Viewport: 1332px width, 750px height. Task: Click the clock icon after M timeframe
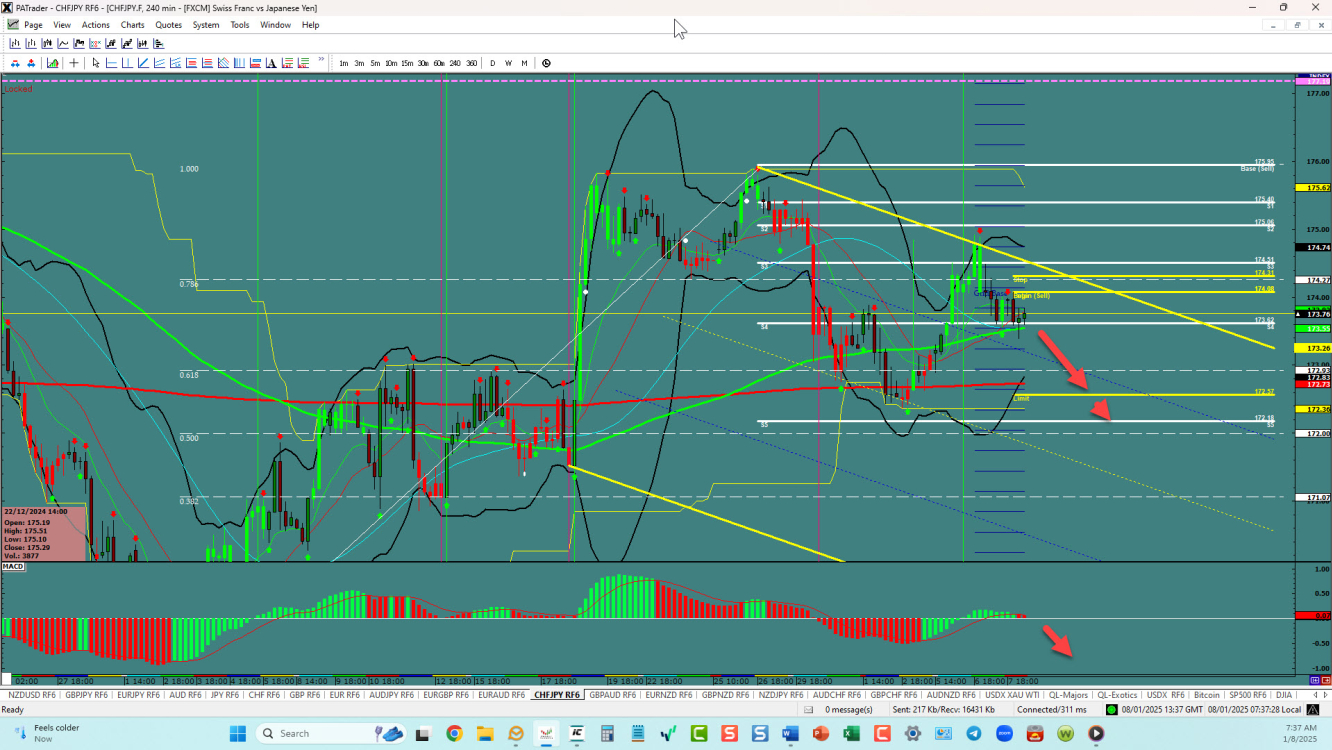(546, 63)
